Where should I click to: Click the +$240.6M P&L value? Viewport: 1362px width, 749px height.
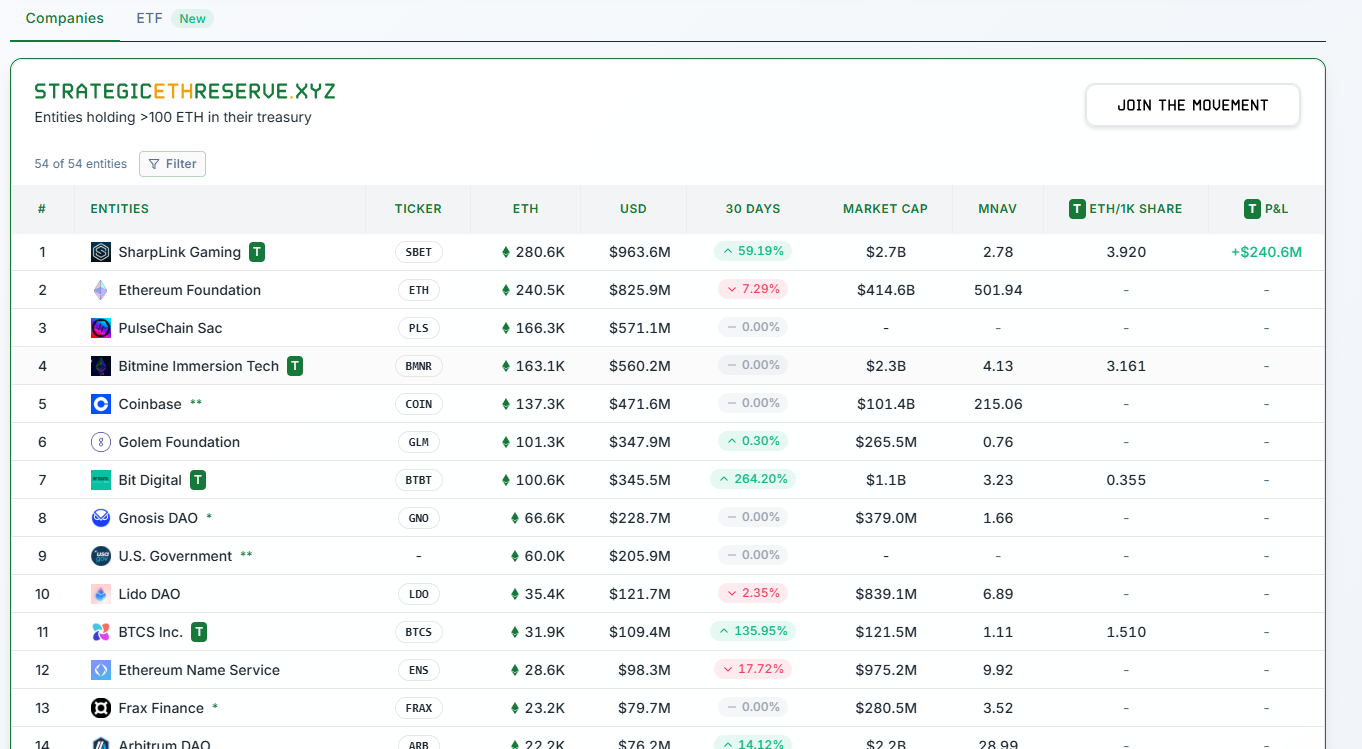click(1266, 252)
